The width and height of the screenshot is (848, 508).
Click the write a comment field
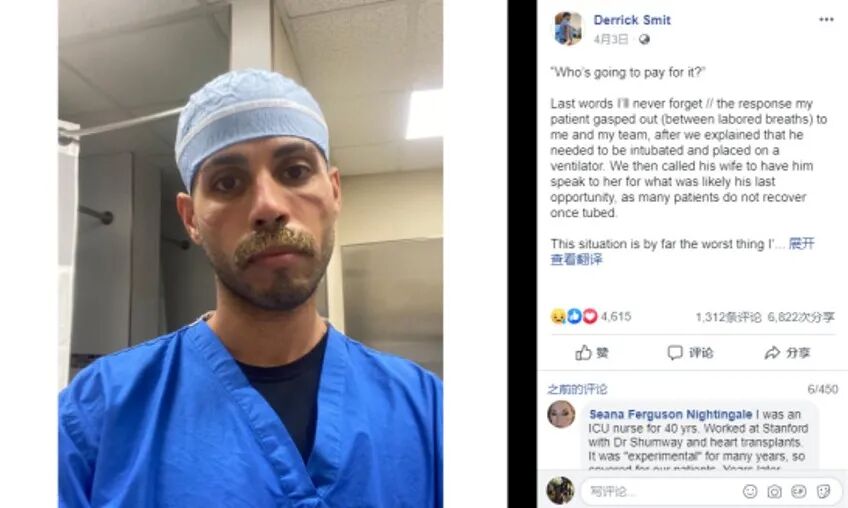tap(661, 491)
